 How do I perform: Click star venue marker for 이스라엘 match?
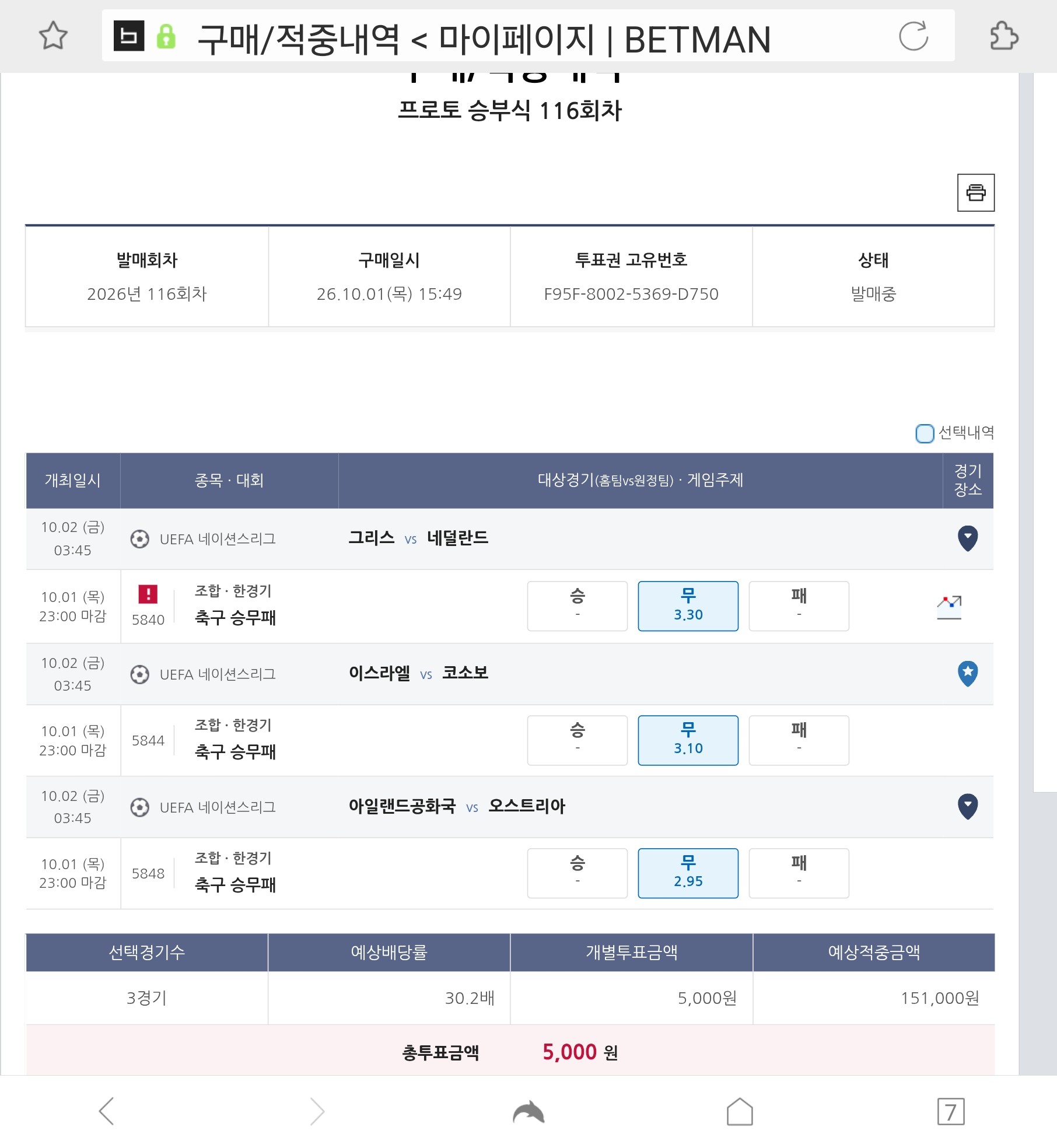tap(968, 674)
